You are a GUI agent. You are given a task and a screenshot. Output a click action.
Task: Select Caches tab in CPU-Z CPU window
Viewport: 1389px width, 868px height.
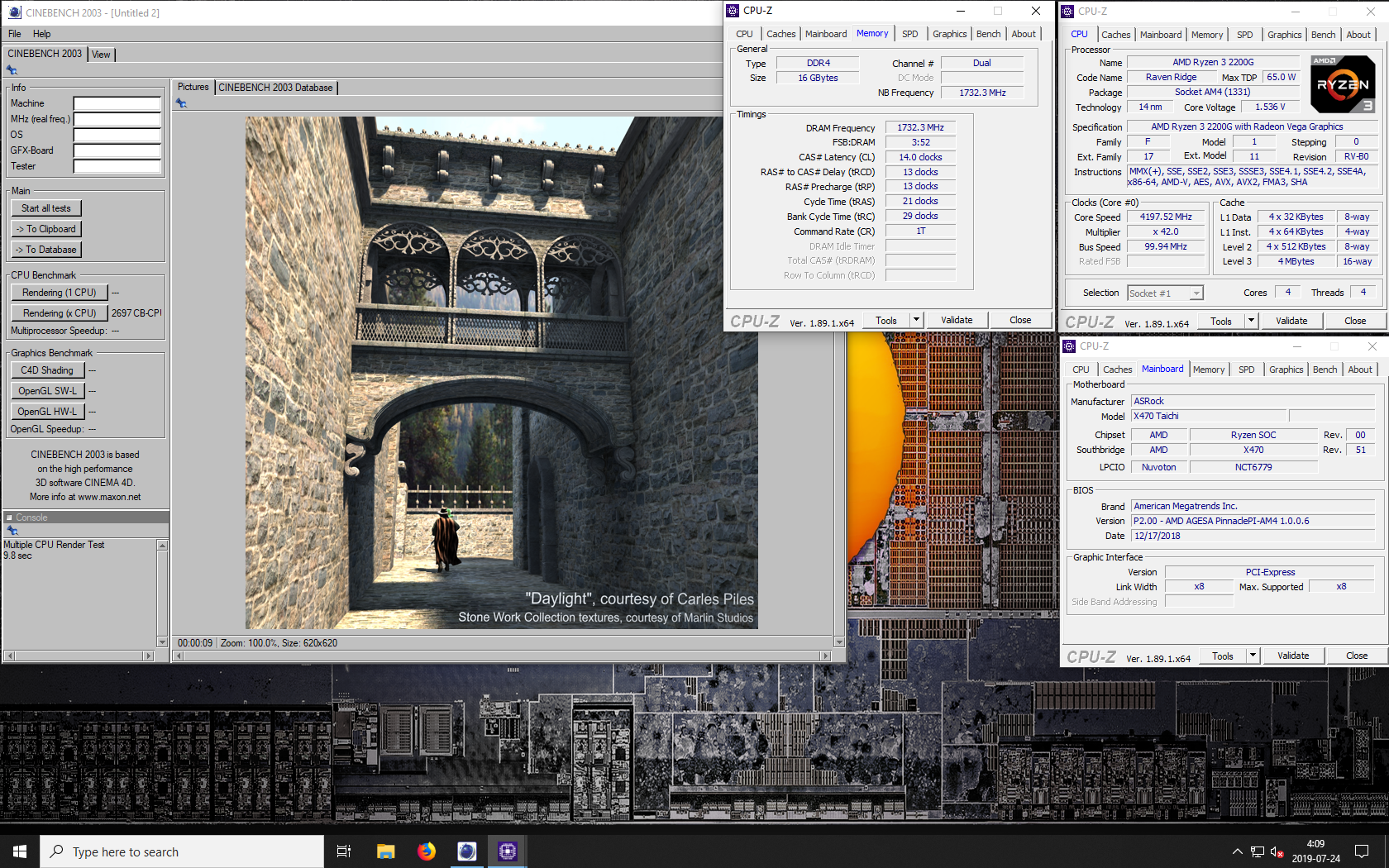click(1115, 35)
